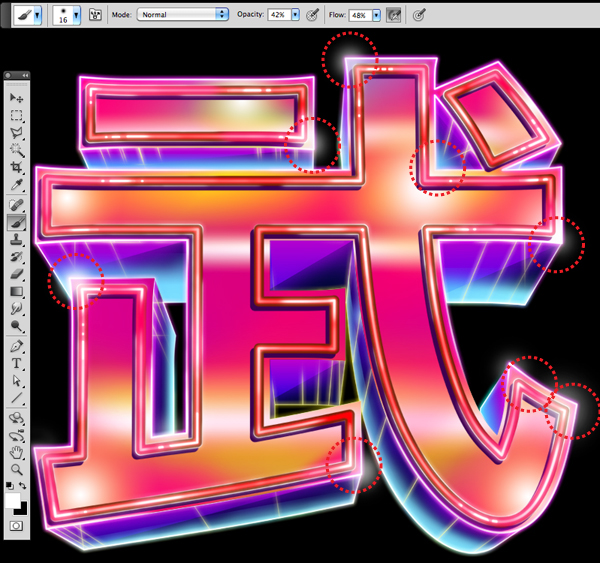Select the Line tool
Viewport: 600px width, 563px height.
click(16, 398)
